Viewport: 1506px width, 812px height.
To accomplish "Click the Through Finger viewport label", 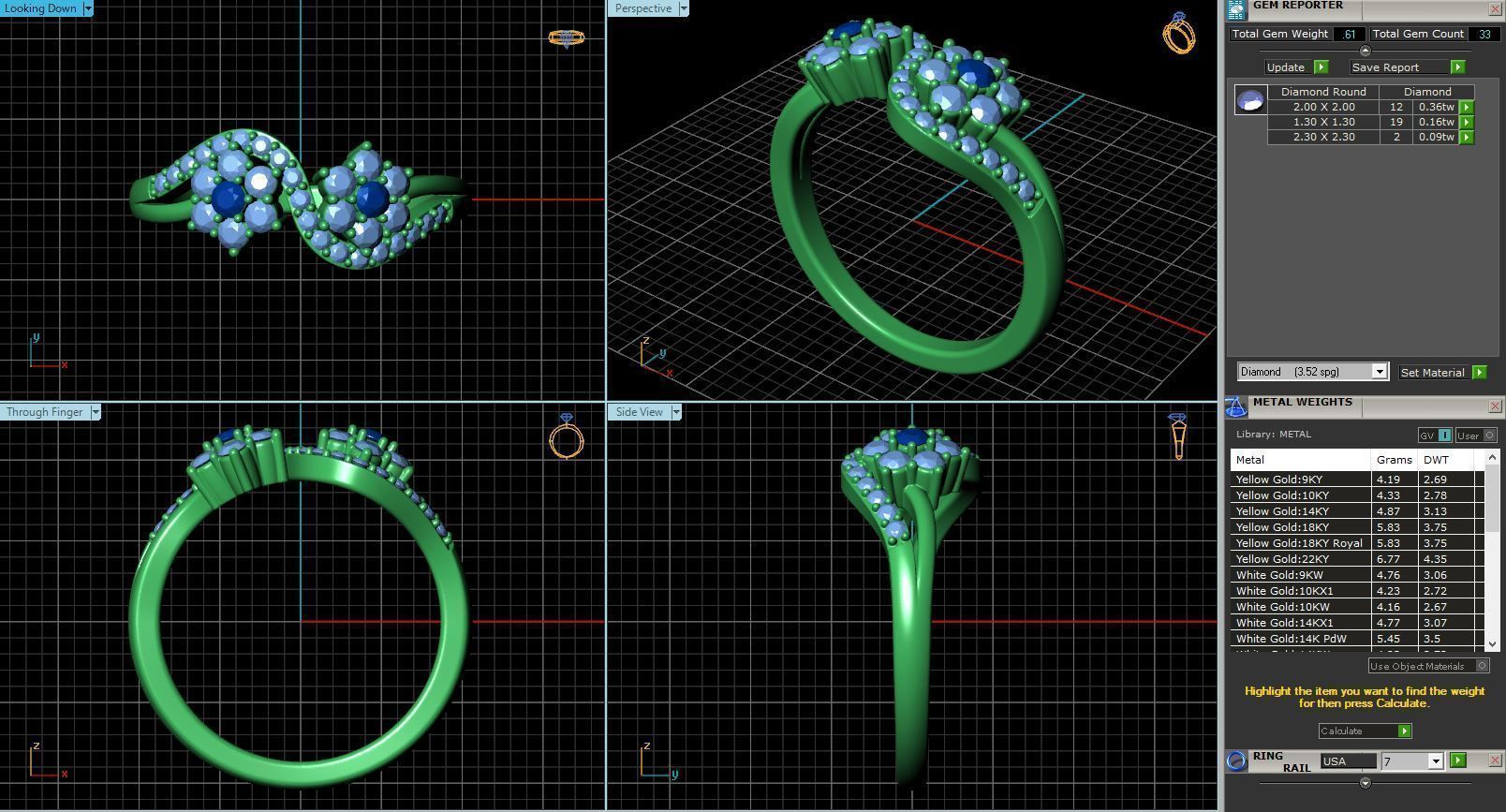I will coord(45,412).
